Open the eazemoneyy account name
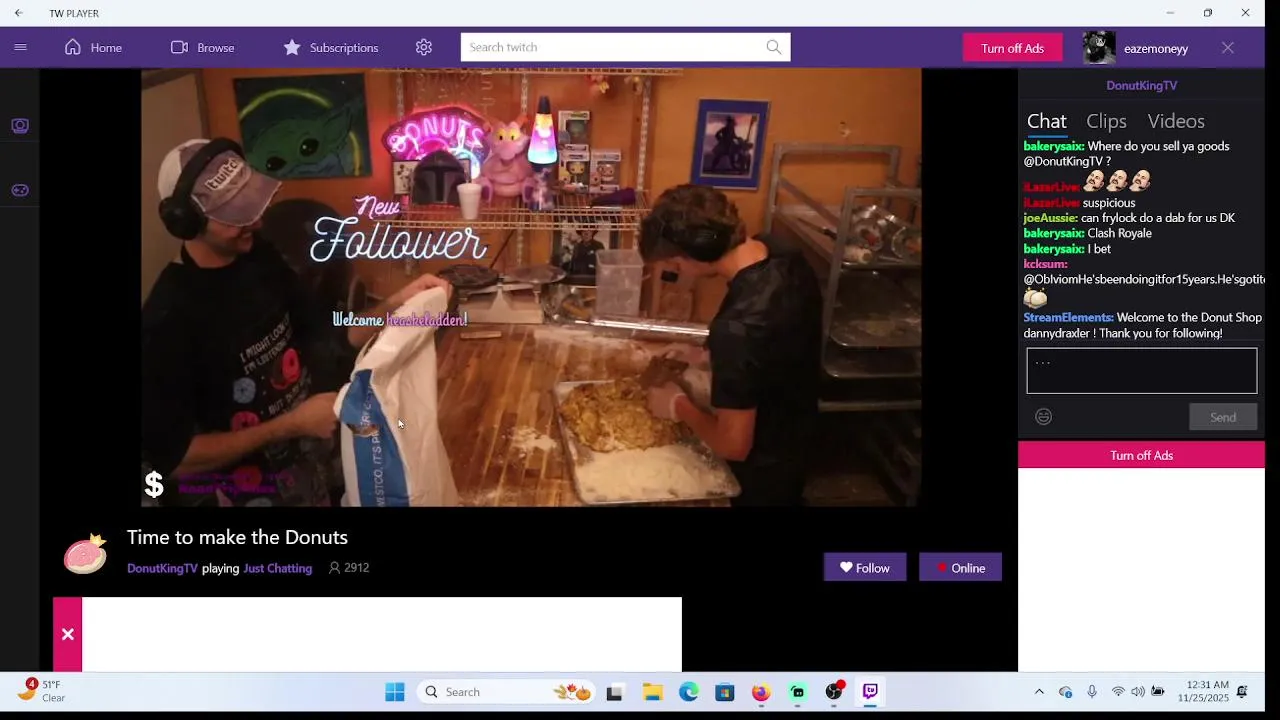The height and width of the screenshot is (720, 1280). click(x=1156, y=48)
